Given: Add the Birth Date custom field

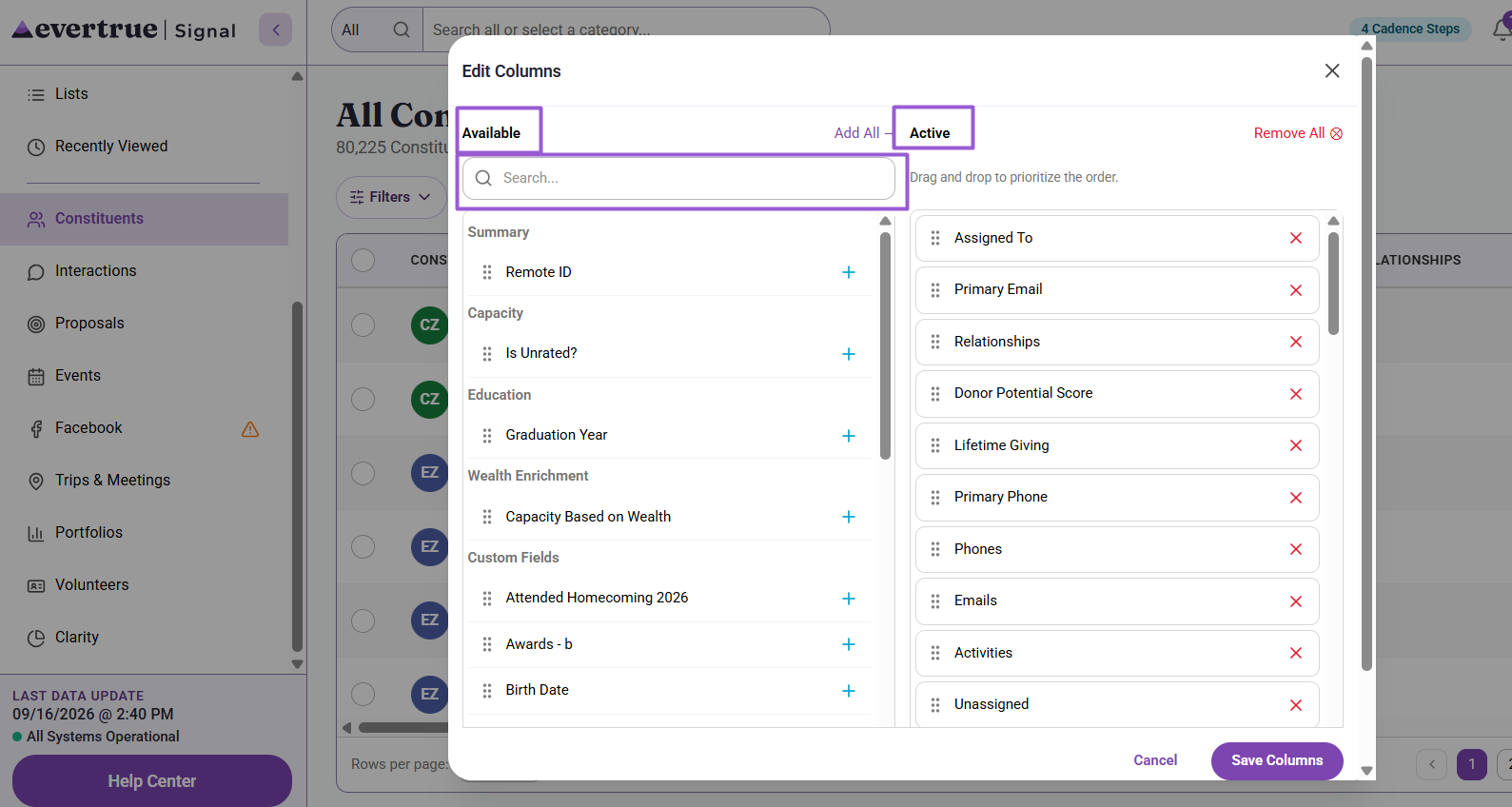Looking at the screenshot, I should [x=848, y=691].
